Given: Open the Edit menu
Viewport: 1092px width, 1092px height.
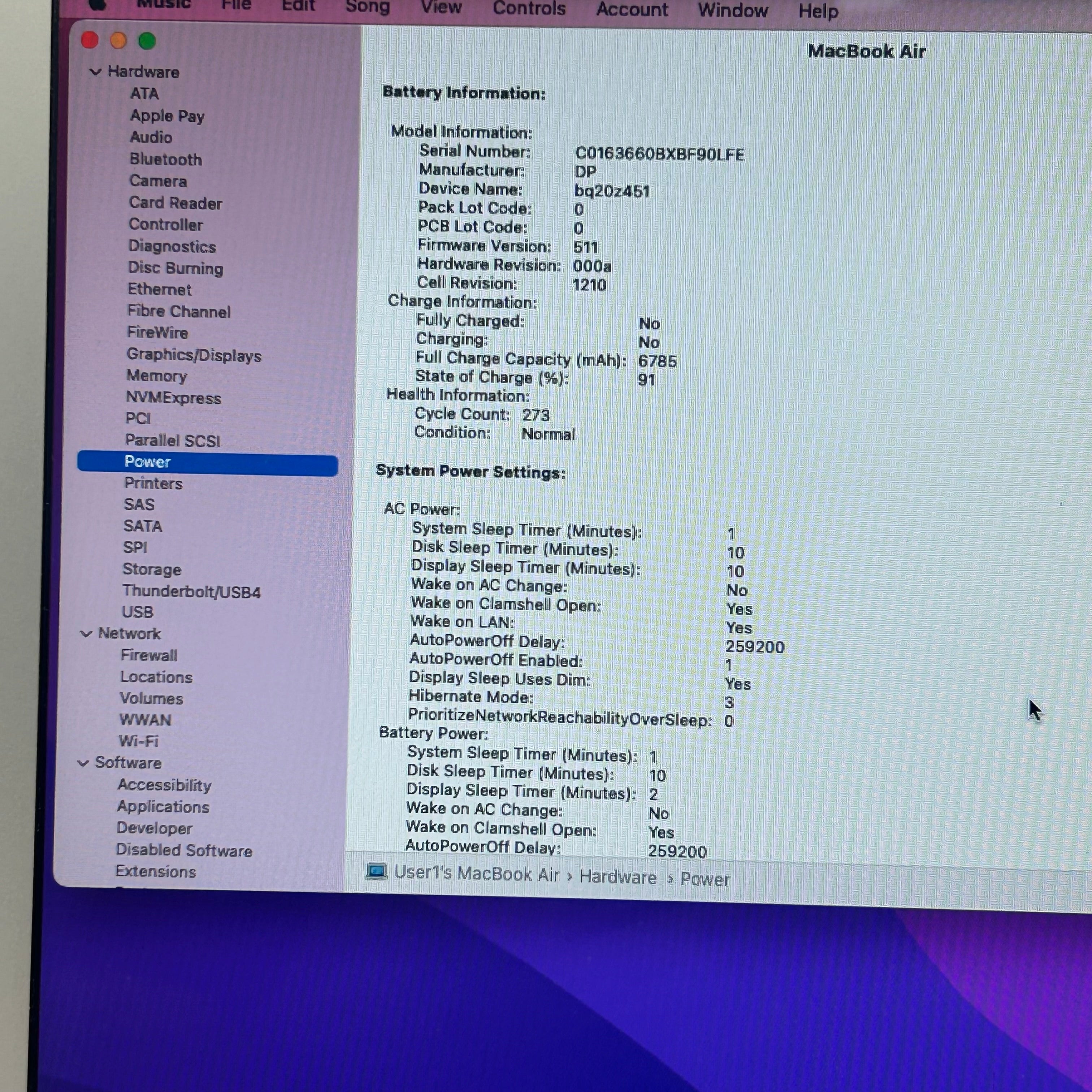Looking at the screenshot, I should (298, 6).
